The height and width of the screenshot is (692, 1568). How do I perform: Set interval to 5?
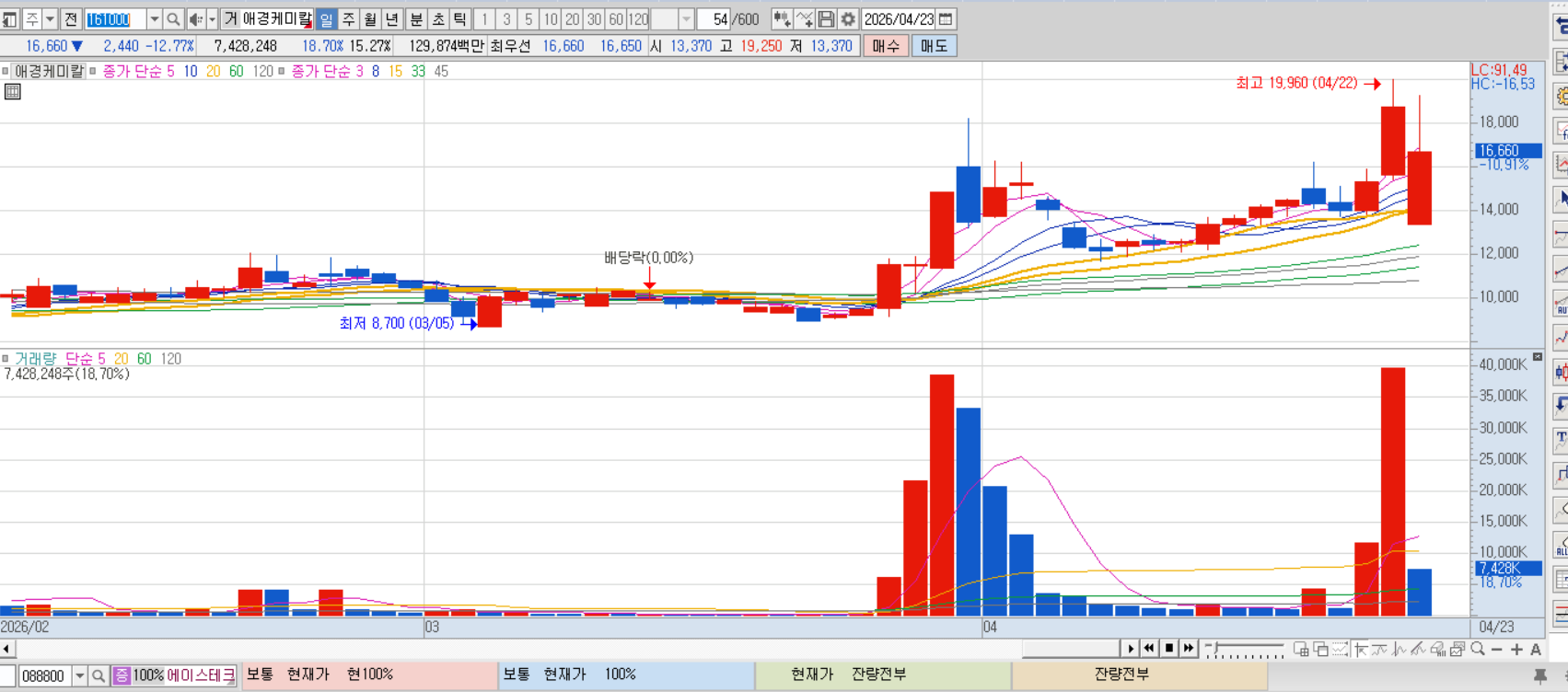click(528, 19)
